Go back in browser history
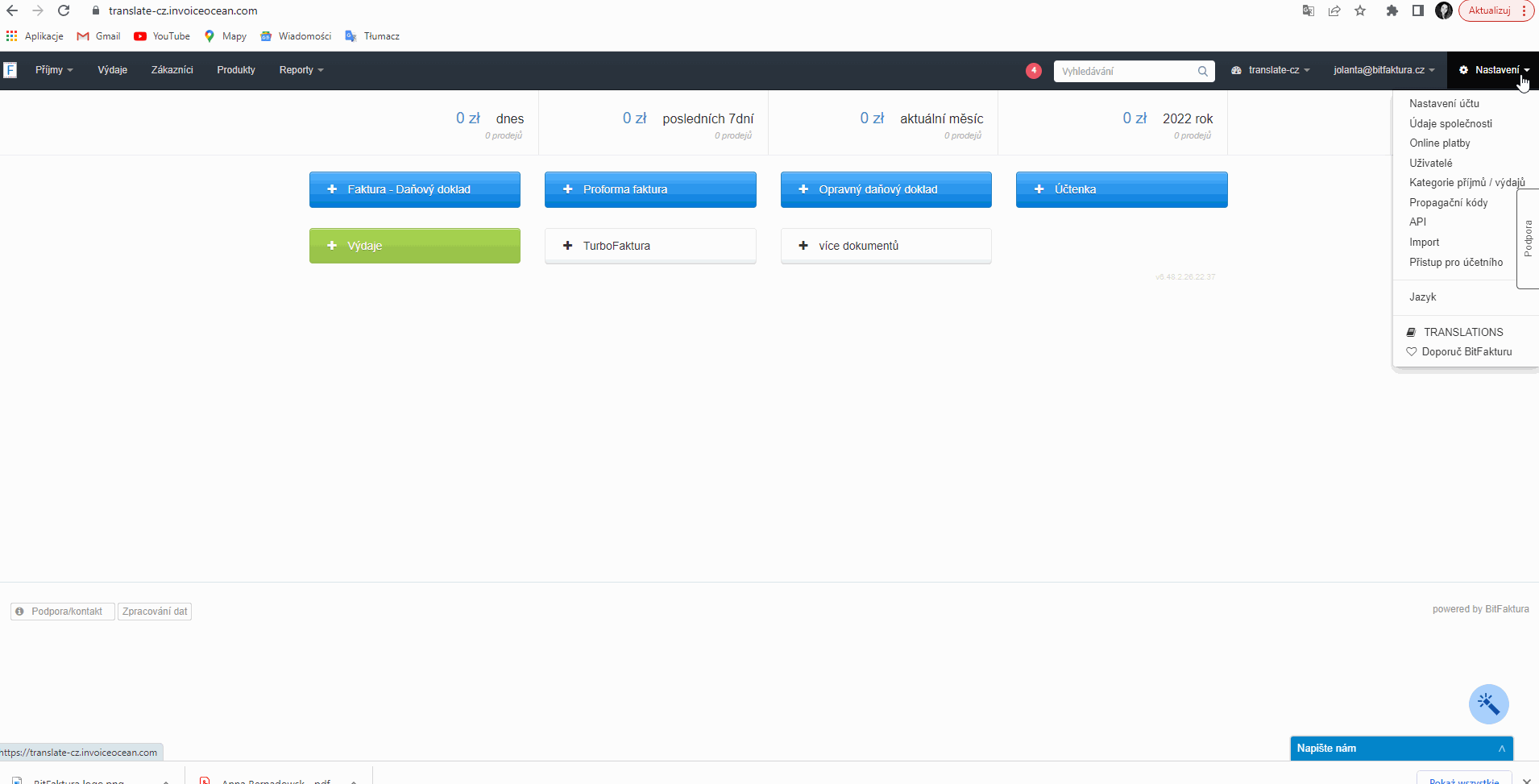Screen dimensions: 1539x784 [x=12, y=10]
